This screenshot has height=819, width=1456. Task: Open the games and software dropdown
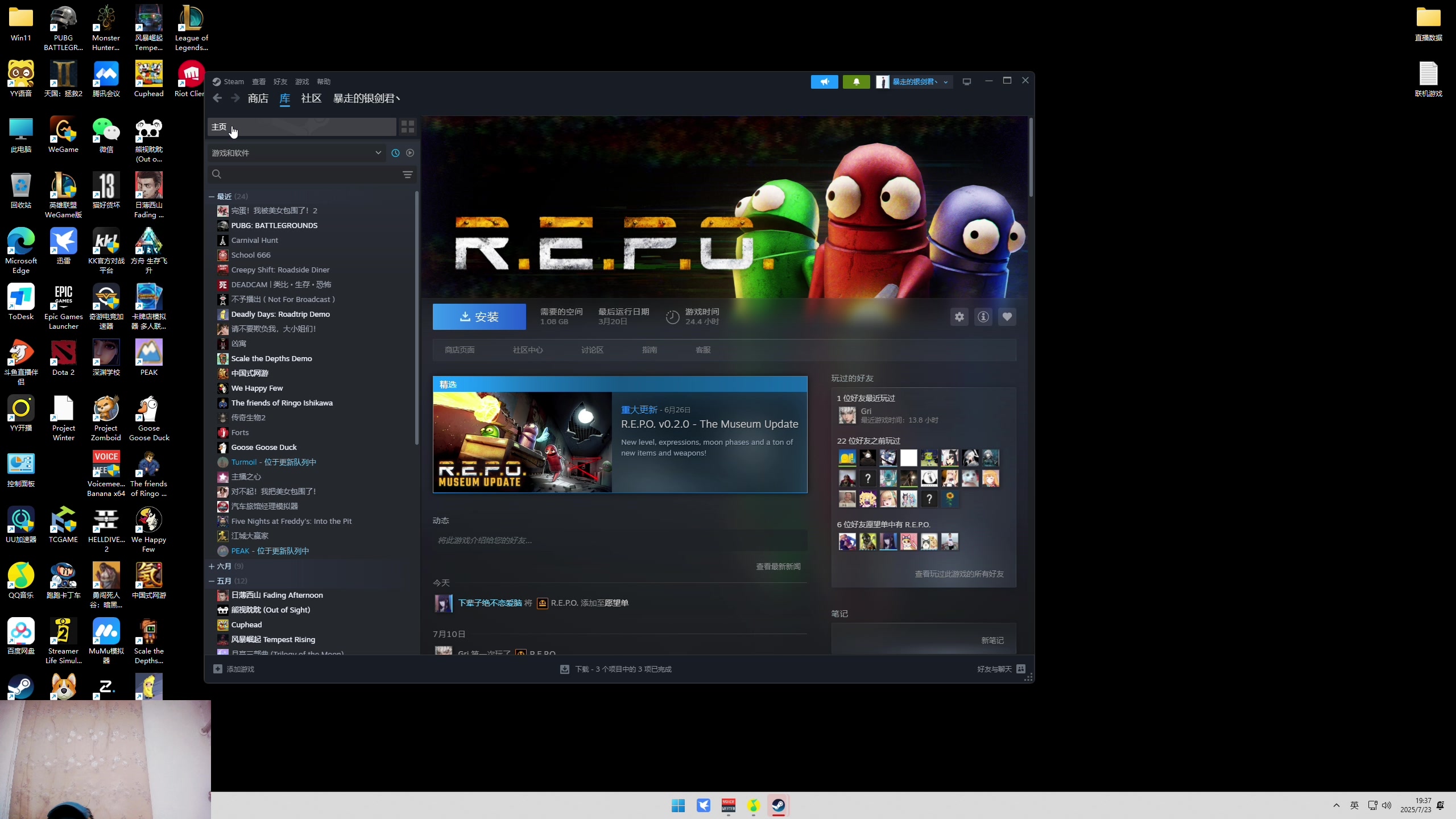(x=296, y=153)
